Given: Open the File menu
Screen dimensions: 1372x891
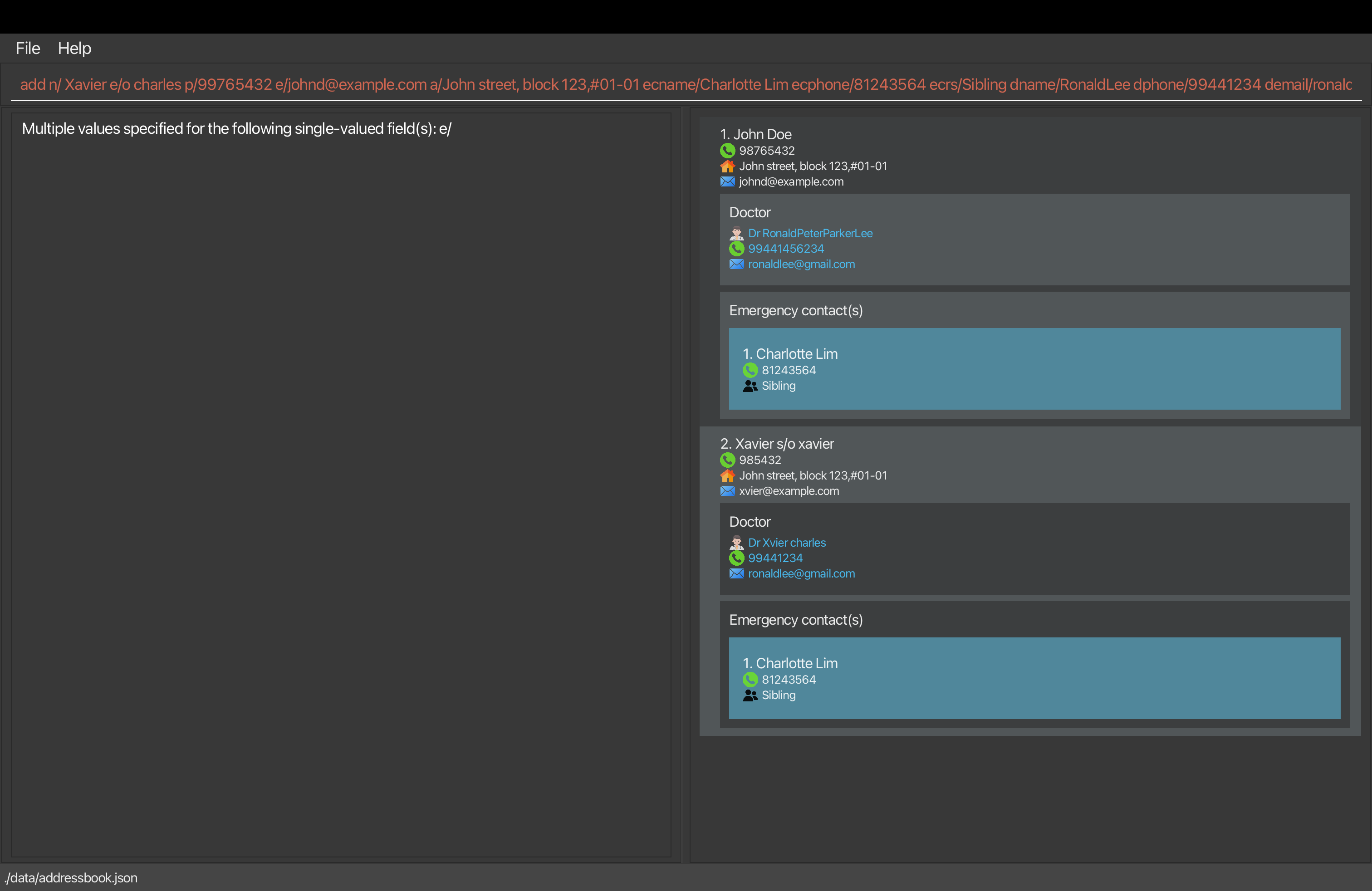Looking at the screenshot, I should [x=28, y=49].
